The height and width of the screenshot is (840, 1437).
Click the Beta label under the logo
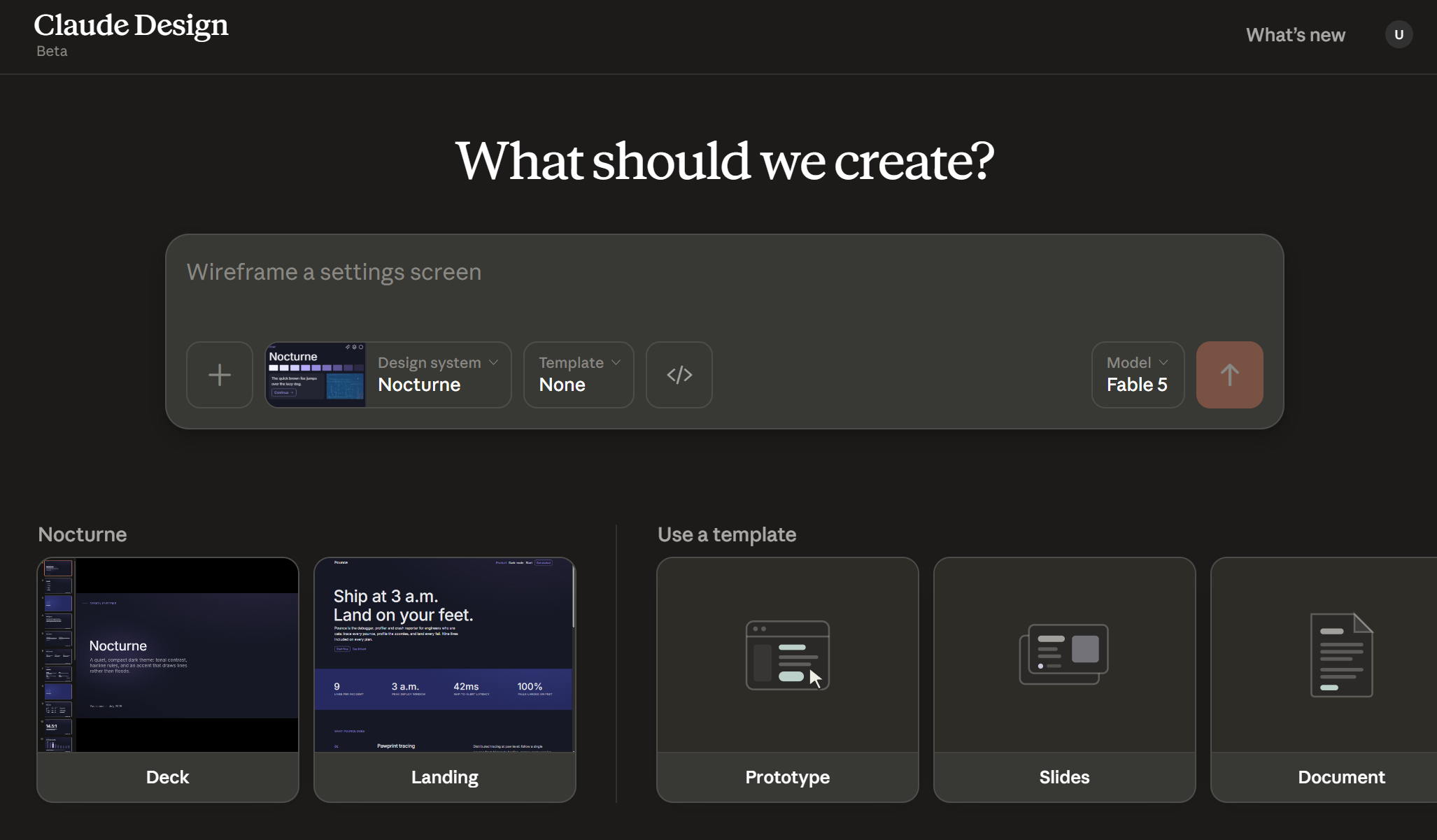(52, 51)
